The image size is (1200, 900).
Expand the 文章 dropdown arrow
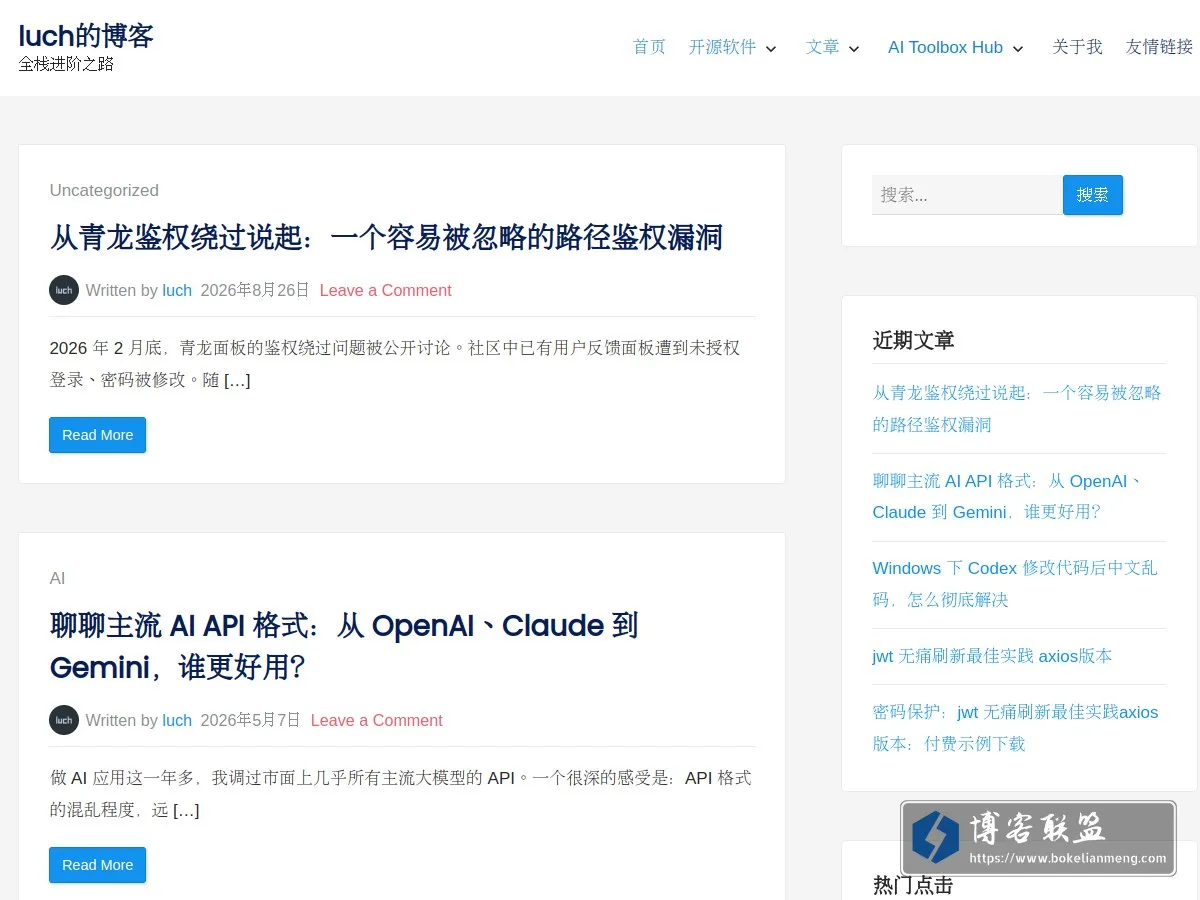(x=854, y=48)
